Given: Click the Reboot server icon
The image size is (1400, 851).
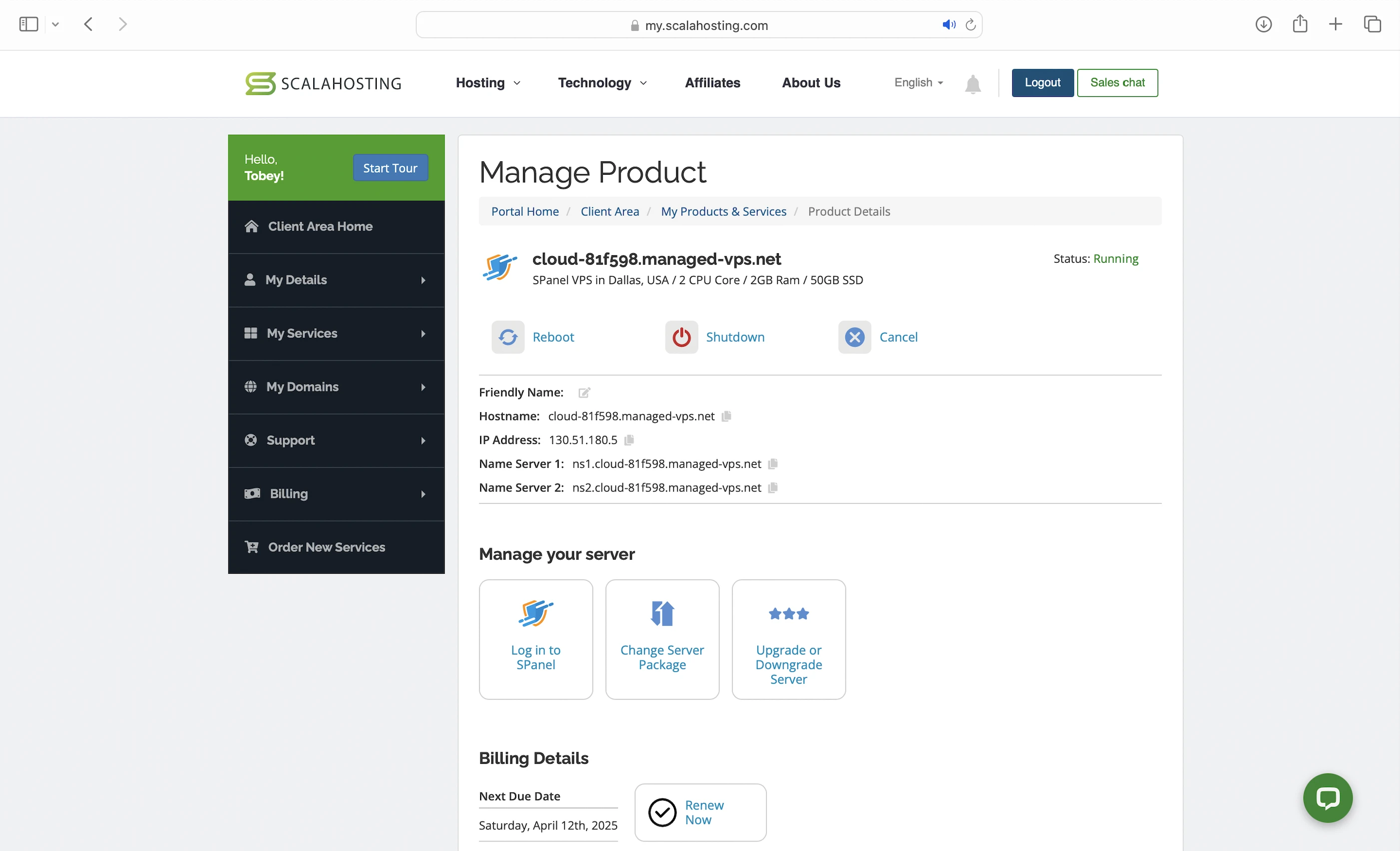Looking at the screenshot, I should pos(507,337).
